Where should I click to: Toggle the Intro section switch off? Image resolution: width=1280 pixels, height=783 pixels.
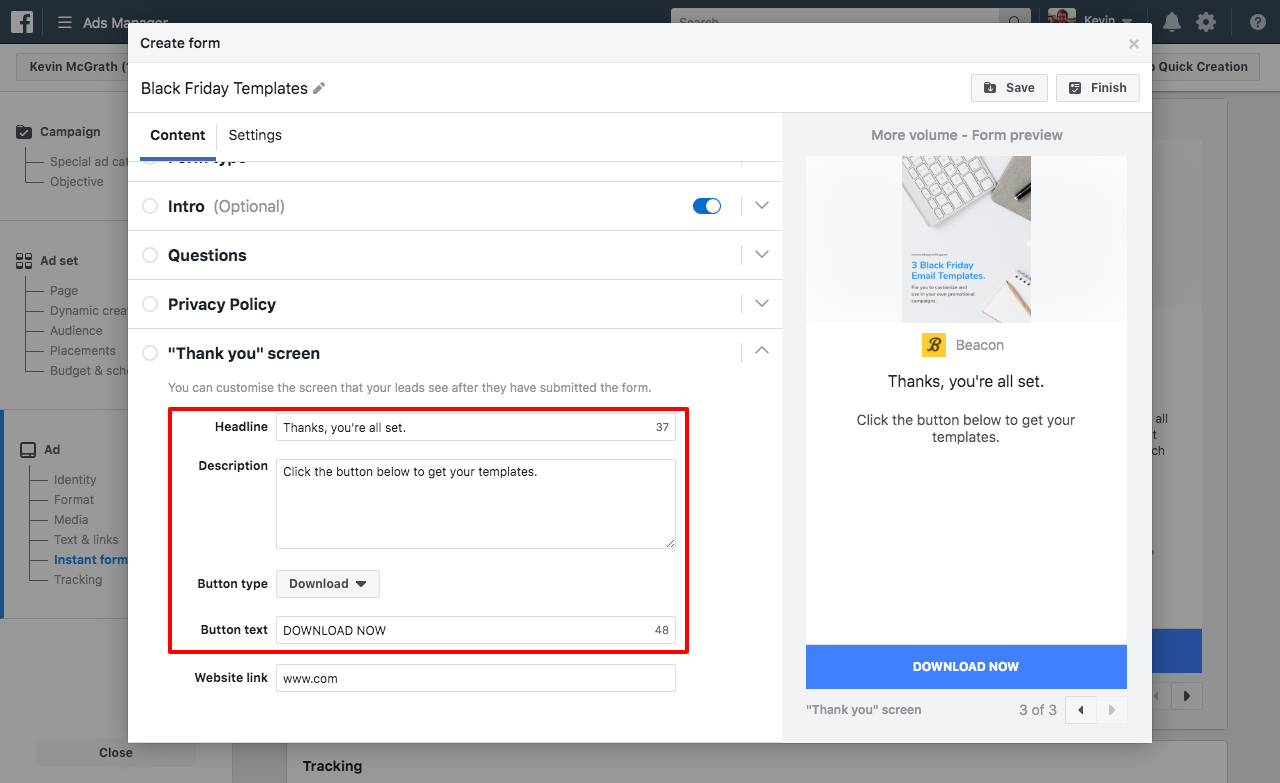[707, 206]
